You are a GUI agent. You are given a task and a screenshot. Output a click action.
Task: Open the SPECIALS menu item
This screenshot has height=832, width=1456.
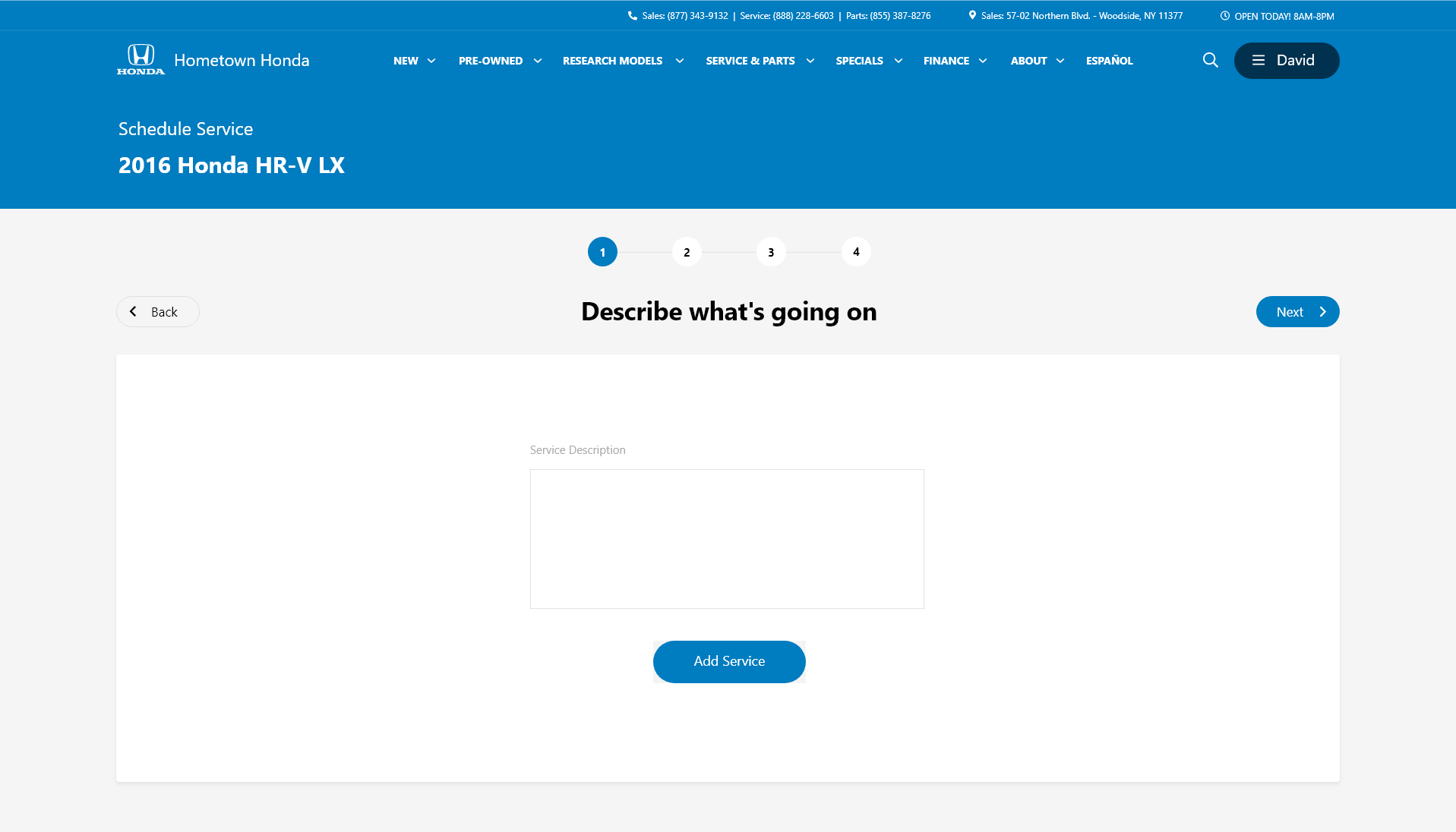(x=859, y=61)
